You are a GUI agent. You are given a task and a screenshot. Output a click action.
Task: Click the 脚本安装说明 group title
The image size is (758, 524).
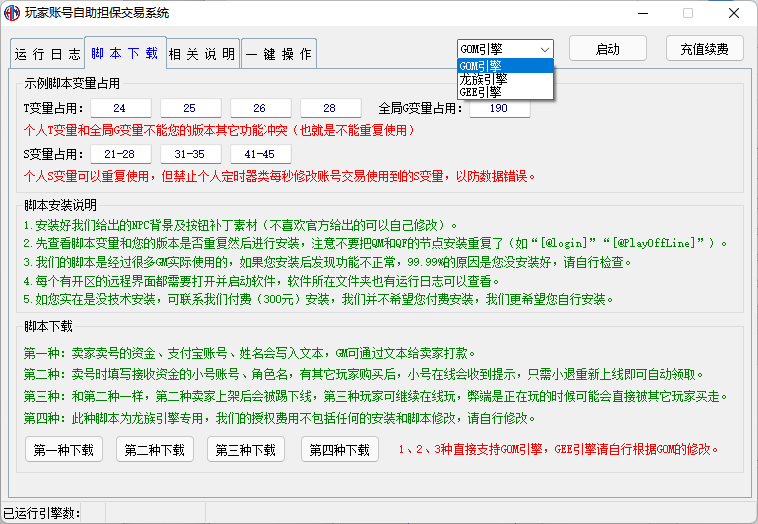pos(60,205)
